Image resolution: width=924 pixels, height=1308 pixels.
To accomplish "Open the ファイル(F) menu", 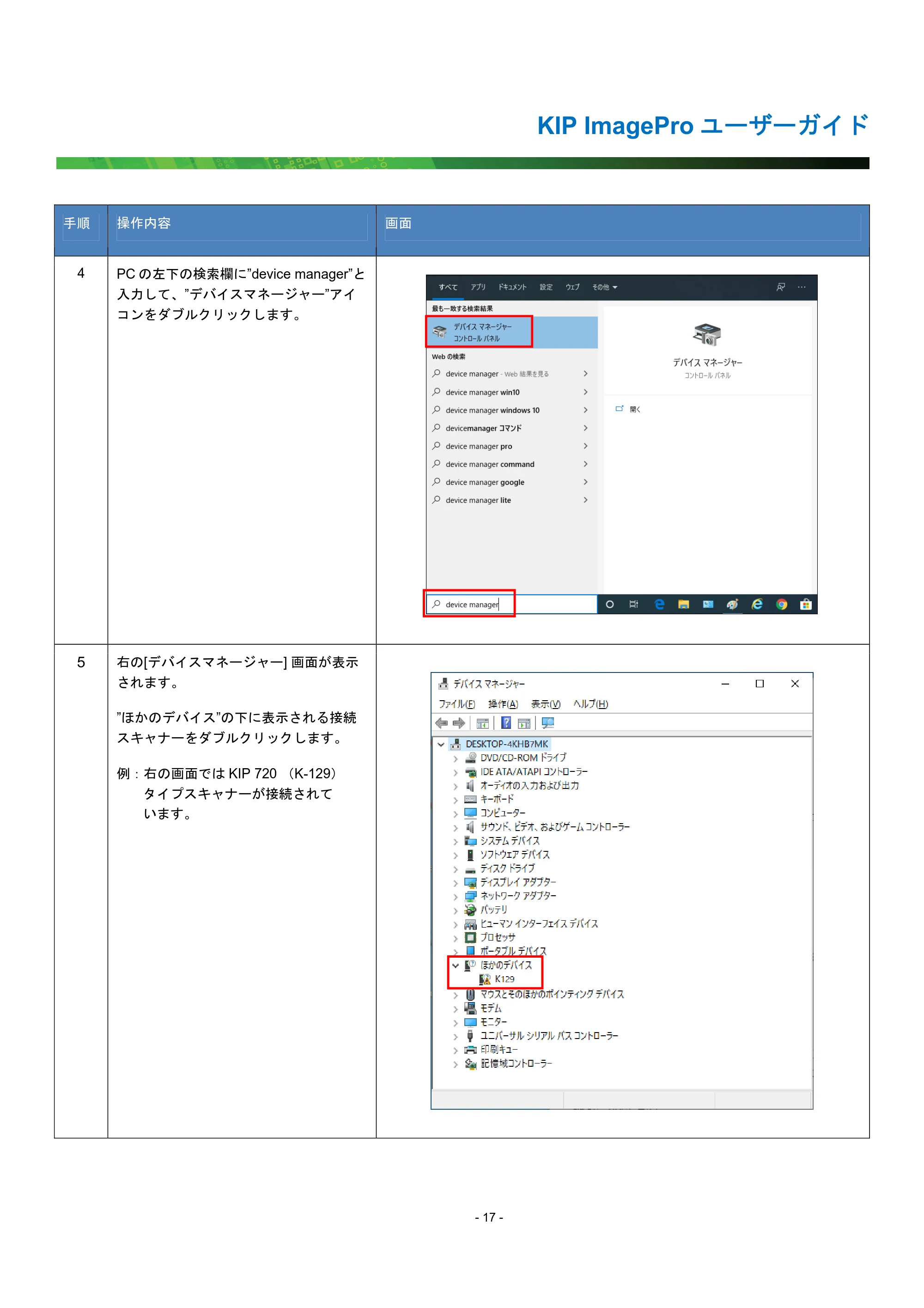I will click(x=456, y=704).
